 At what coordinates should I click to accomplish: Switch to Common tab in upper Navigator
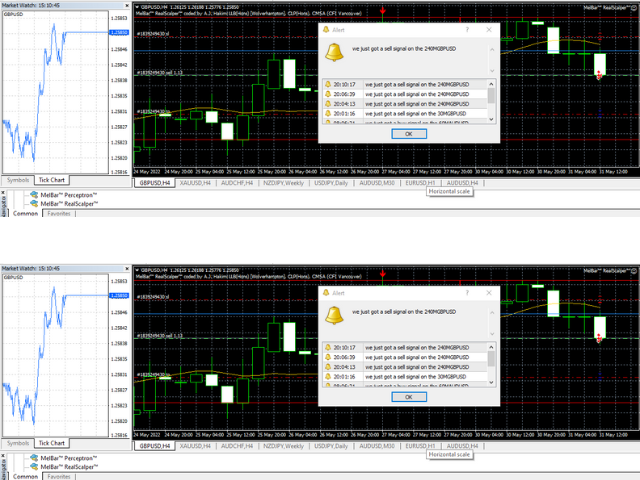(25, 213)
